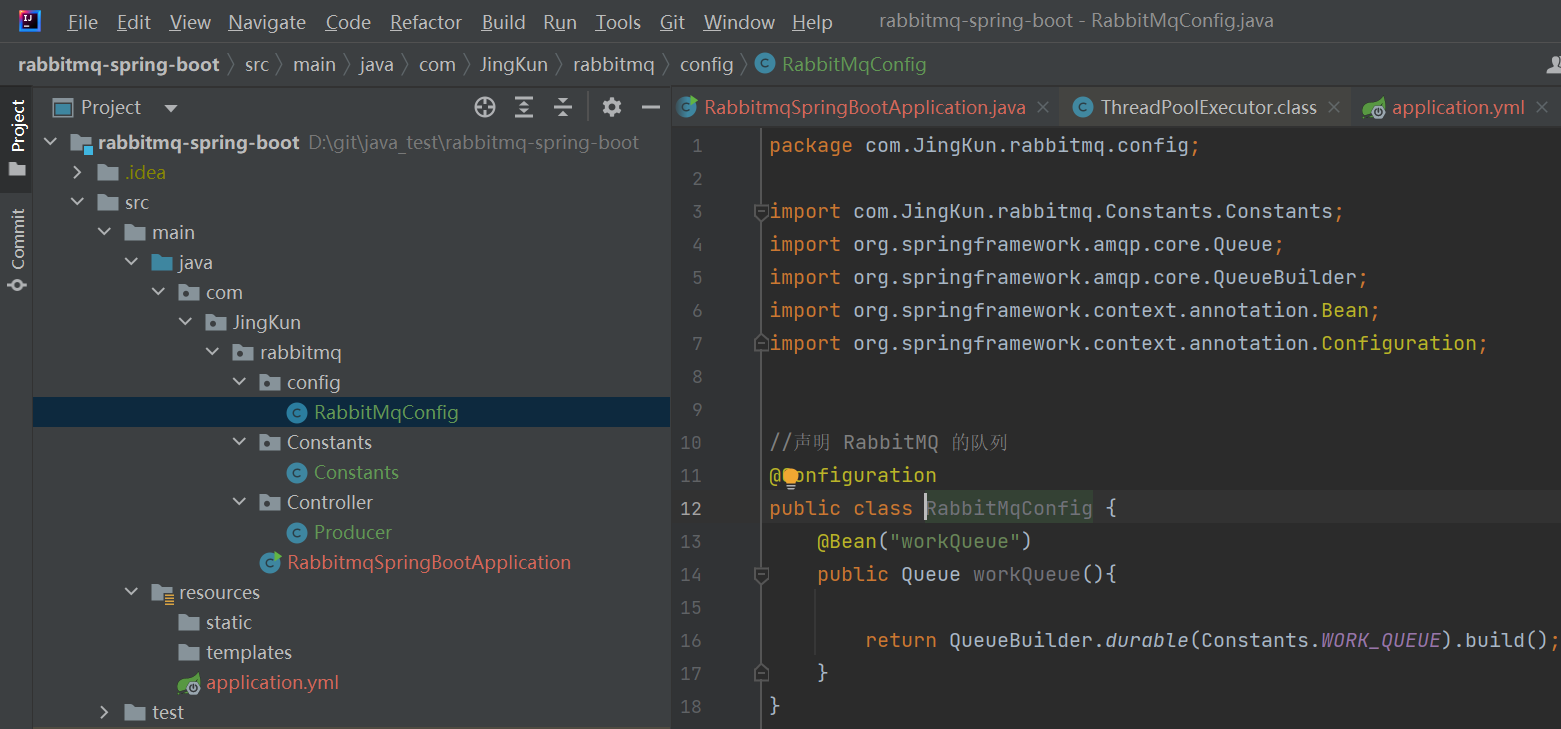Select RabbitmqSpringBootApplication in project tree
This screenshot has height=729, width=1561.
point(429,562)
